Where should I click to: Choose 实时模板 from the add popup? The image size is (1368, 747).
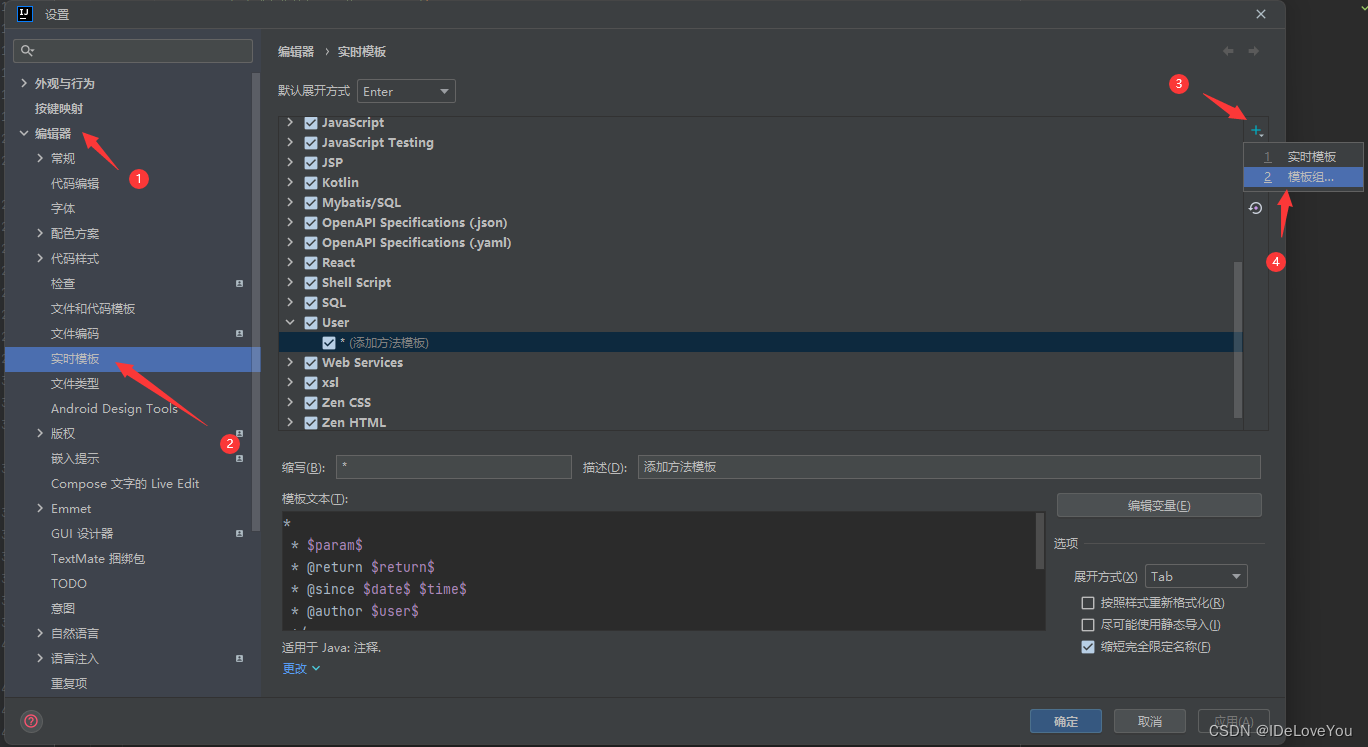click(1304, 157)
